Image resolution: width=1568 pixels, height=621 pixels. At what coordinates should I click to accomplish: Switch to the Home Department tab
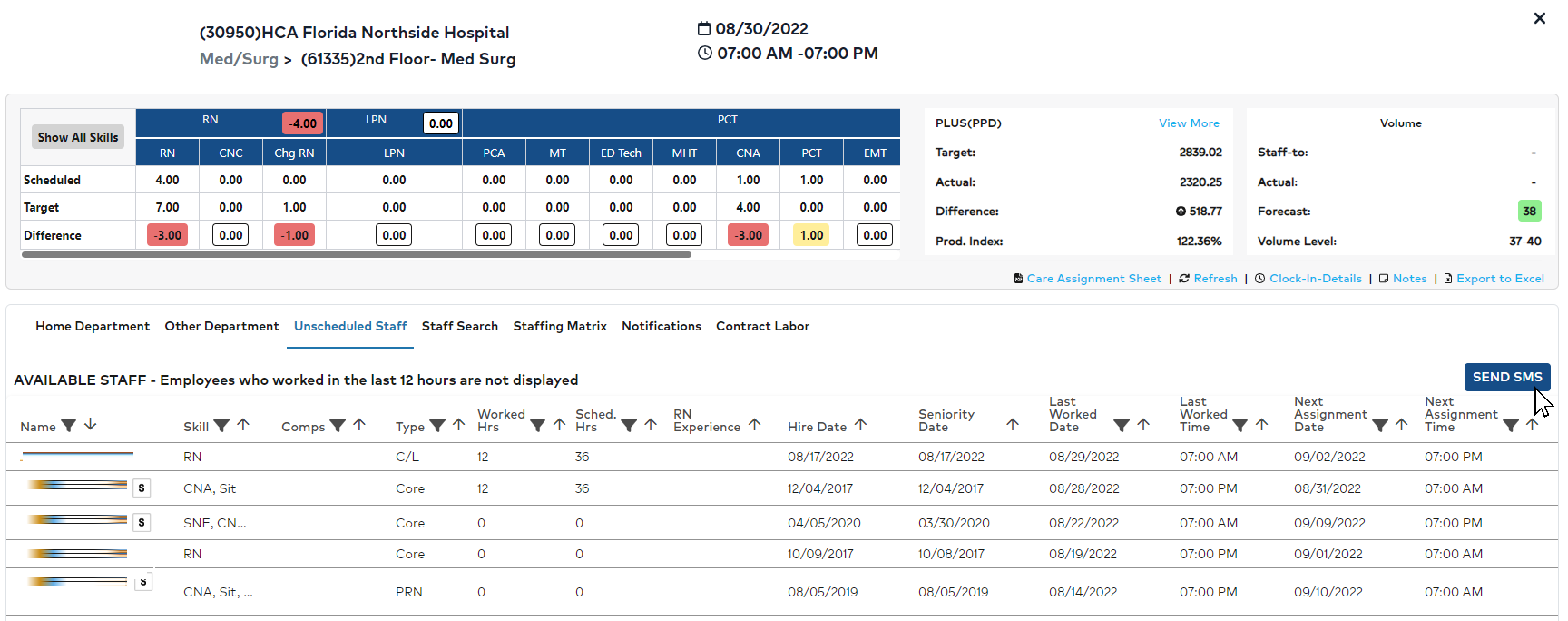click(93, 326)
